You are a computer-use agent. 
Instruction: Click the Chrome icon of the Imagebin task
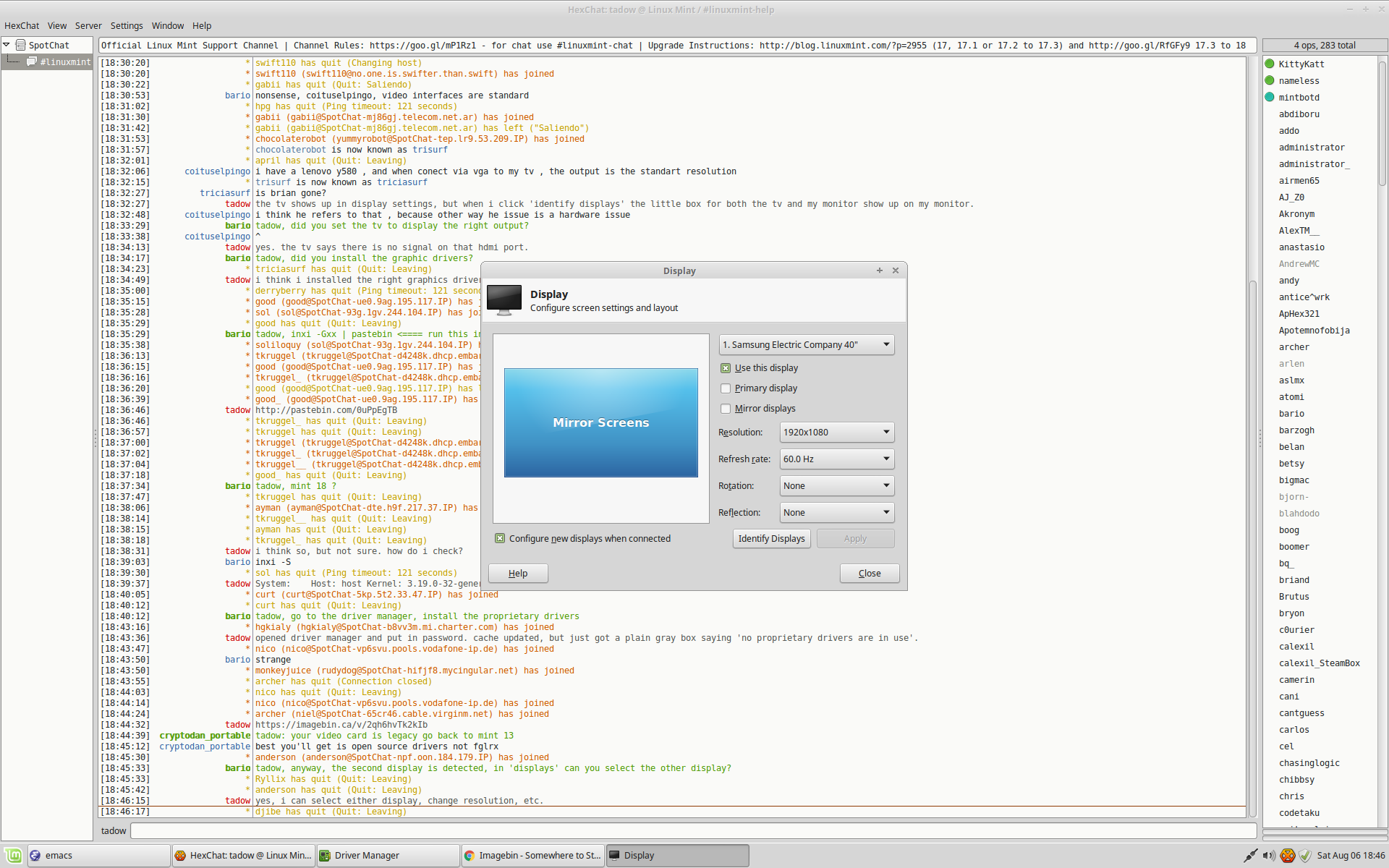470,855
